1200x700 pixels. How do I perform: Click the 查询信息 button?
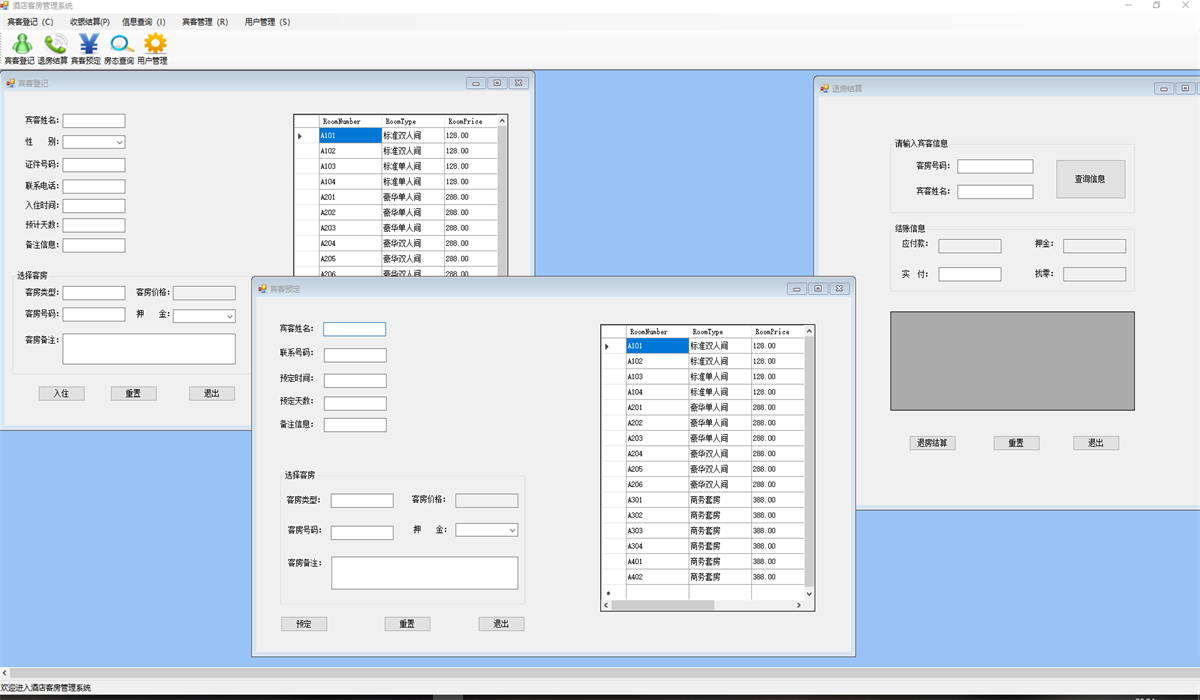point(1090,179)
